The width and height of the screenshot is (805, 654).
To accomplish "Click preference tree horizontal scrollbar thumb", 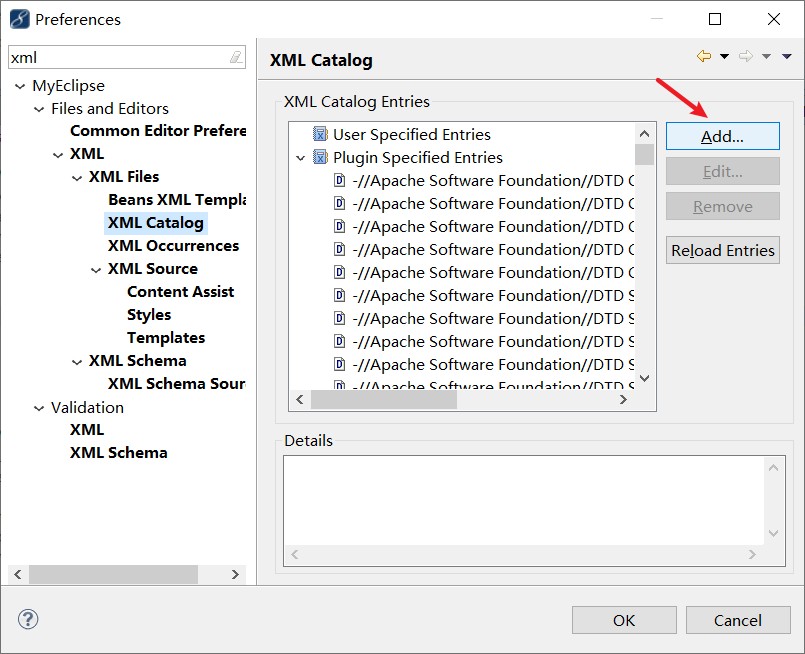I will [113, 574].
